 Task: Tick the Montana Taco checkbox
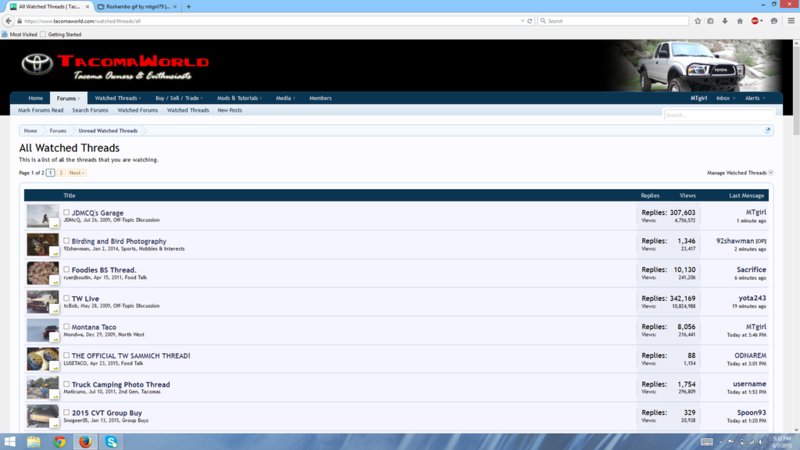click(x=66, y=327)
